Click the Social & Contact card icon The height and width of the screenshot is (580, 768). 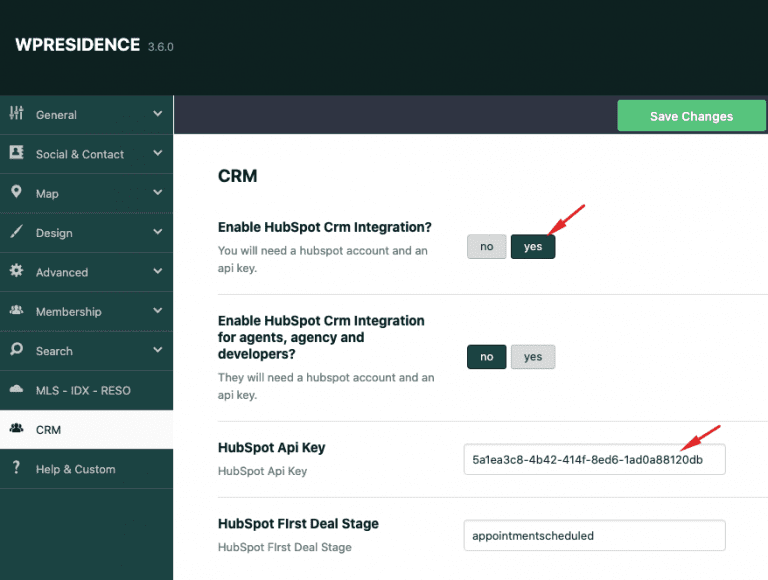pos(16,152)
